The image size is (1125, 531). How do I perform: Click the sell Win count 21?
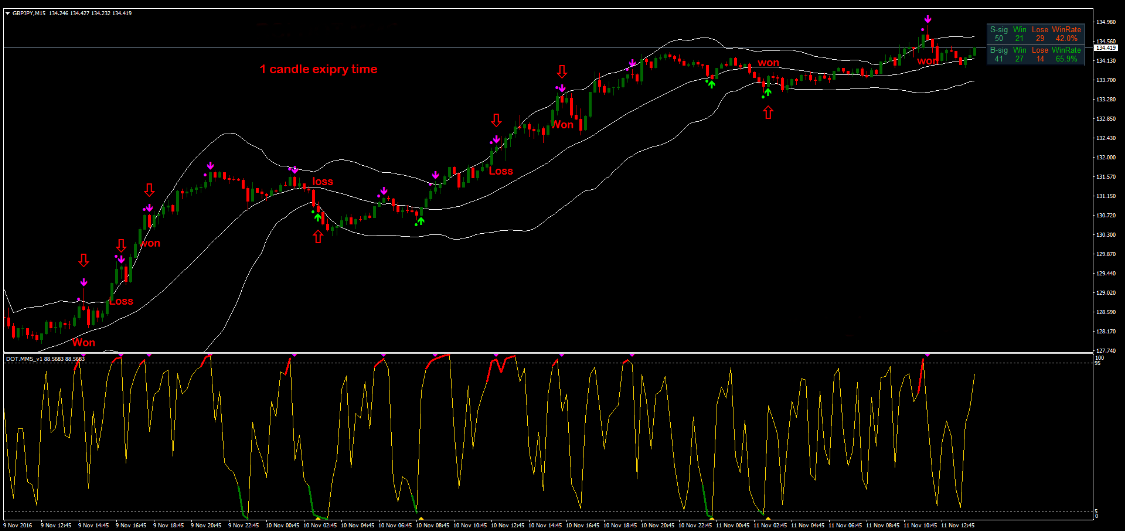tap(1020, 38)
